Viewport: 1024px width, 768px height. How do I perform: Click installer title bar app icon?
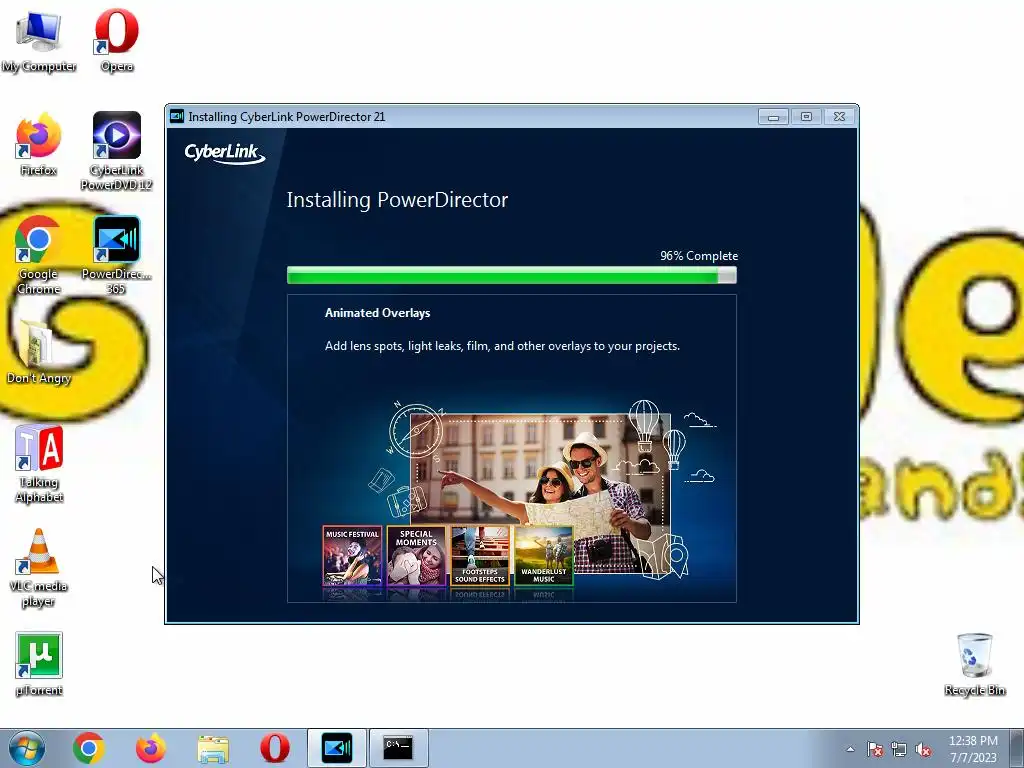click(x=176, y=117)
